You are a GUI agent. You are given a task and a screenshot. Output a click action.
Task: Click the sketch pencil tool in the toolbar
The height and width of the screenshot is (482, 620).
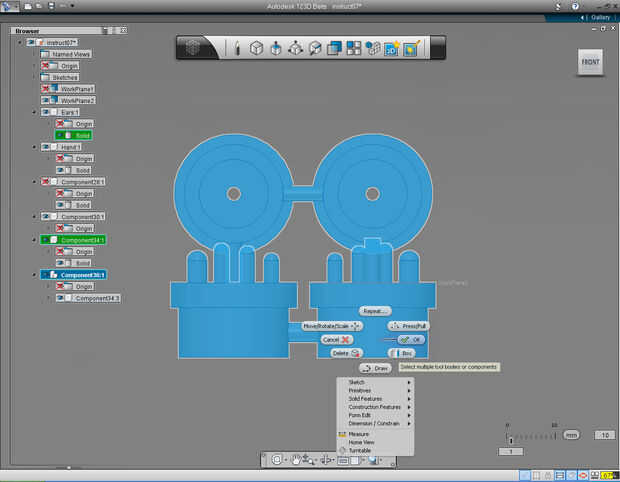[x=237, y=48]
